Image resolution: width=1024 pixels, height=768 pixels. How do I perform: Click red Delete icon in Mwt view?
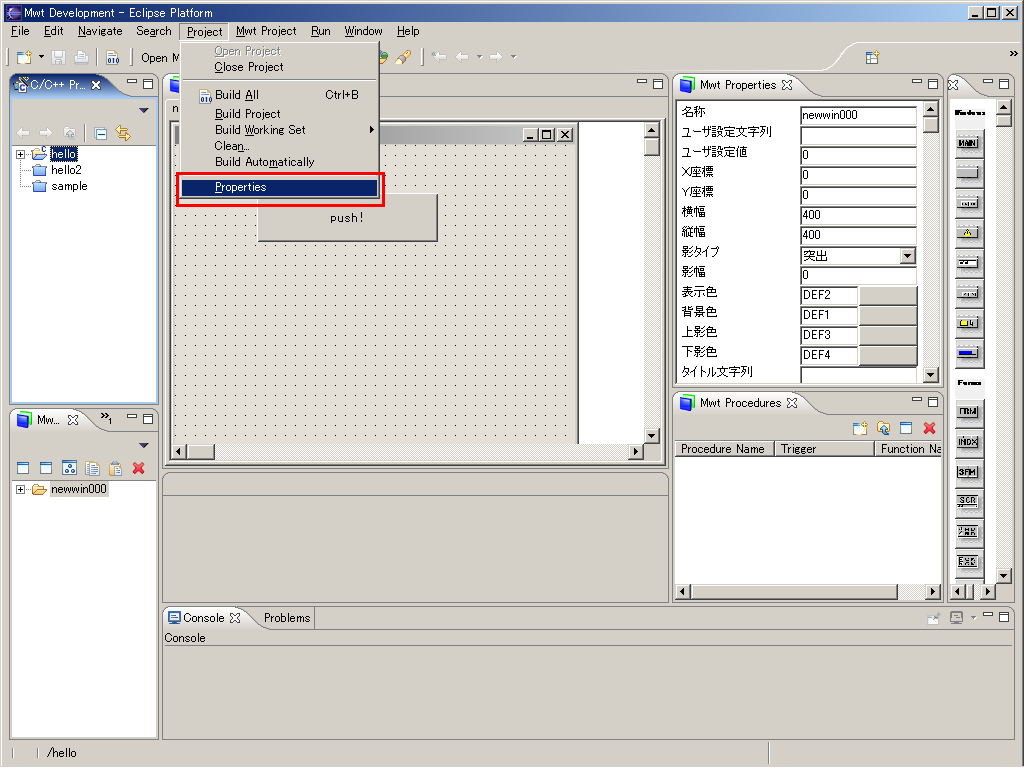coord(138,468)
